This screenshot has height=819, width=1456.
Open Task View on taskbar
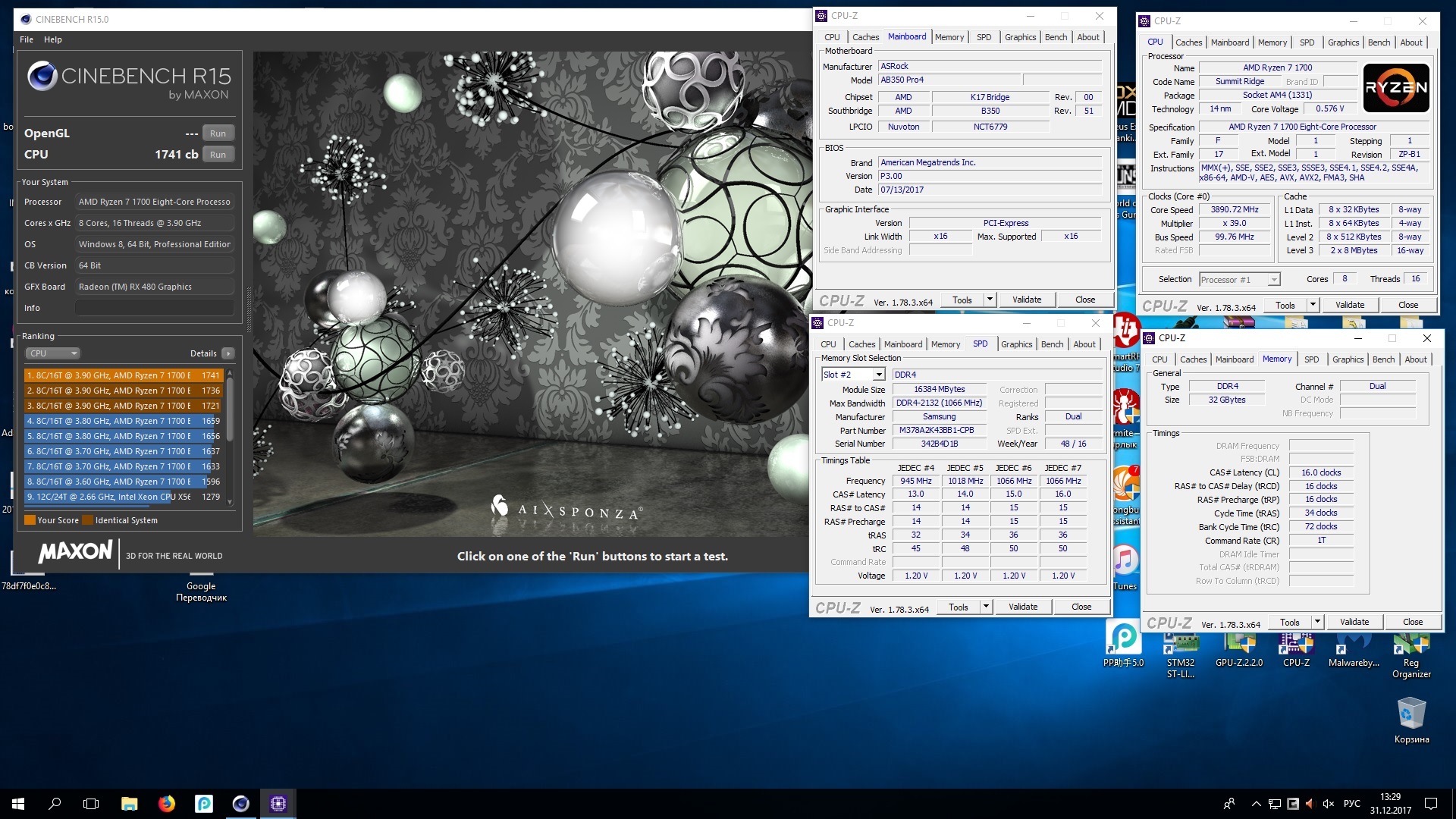pyautogui.click(x=91, y=804)
